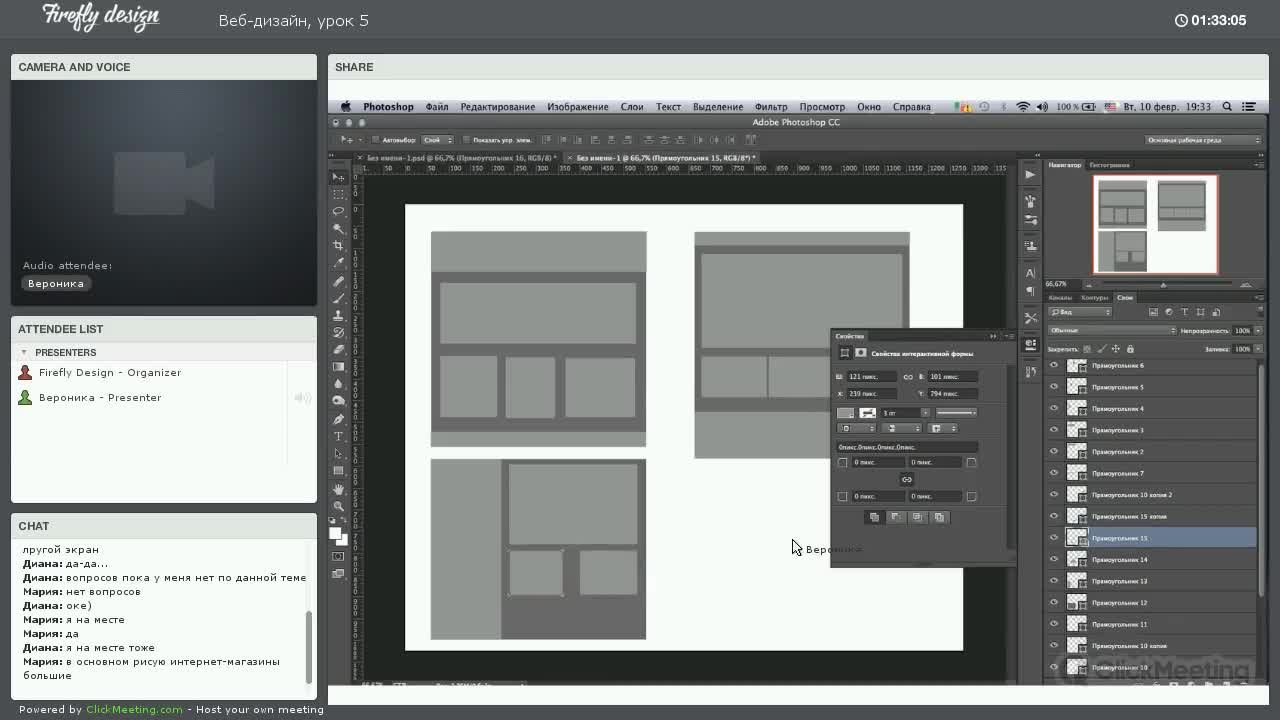
Task: Hide the Прямоугольник 5 layer
Action: (x=1054, y=387)
